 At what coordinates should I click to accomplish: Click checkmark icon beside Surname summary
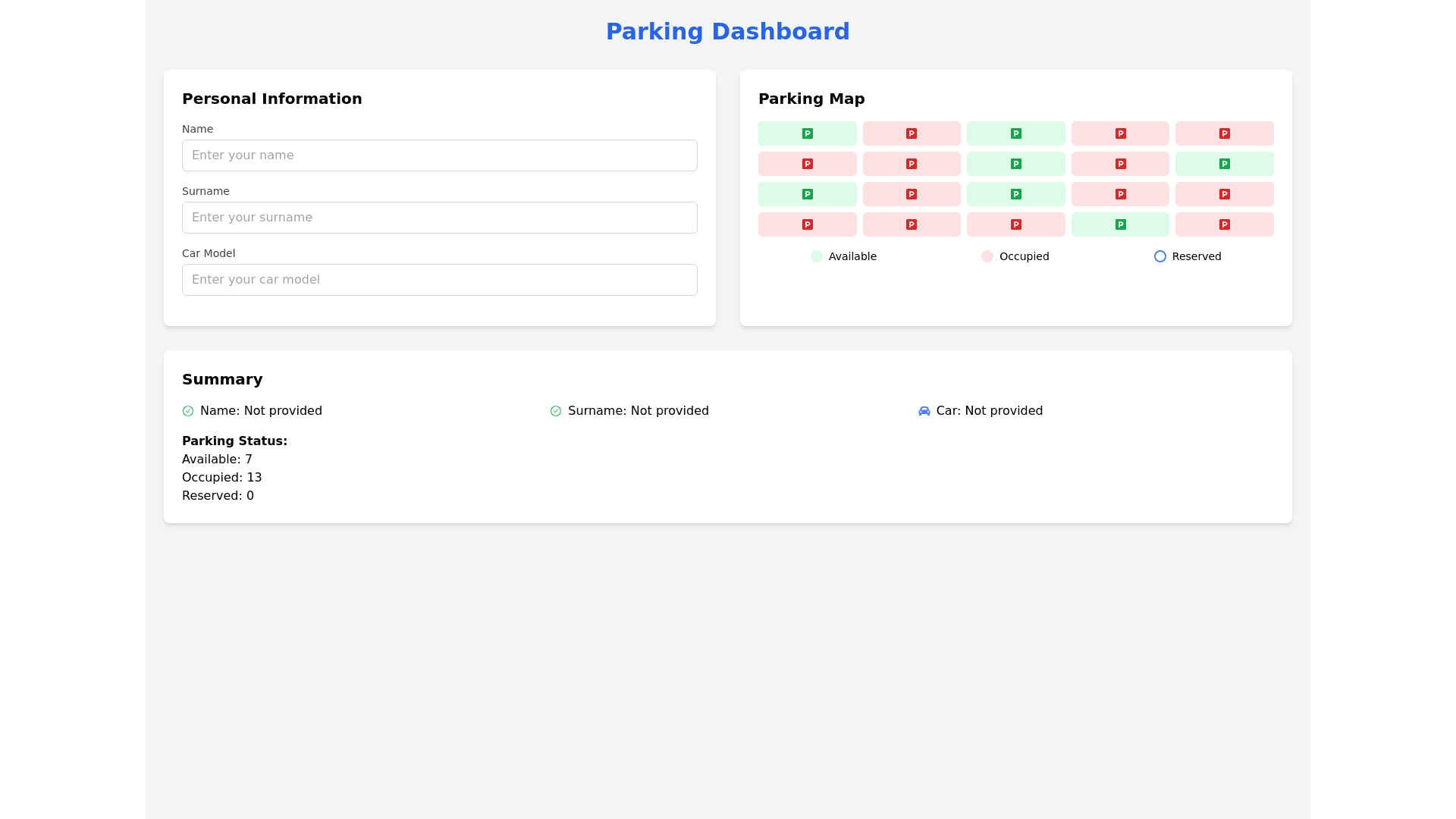556,411
